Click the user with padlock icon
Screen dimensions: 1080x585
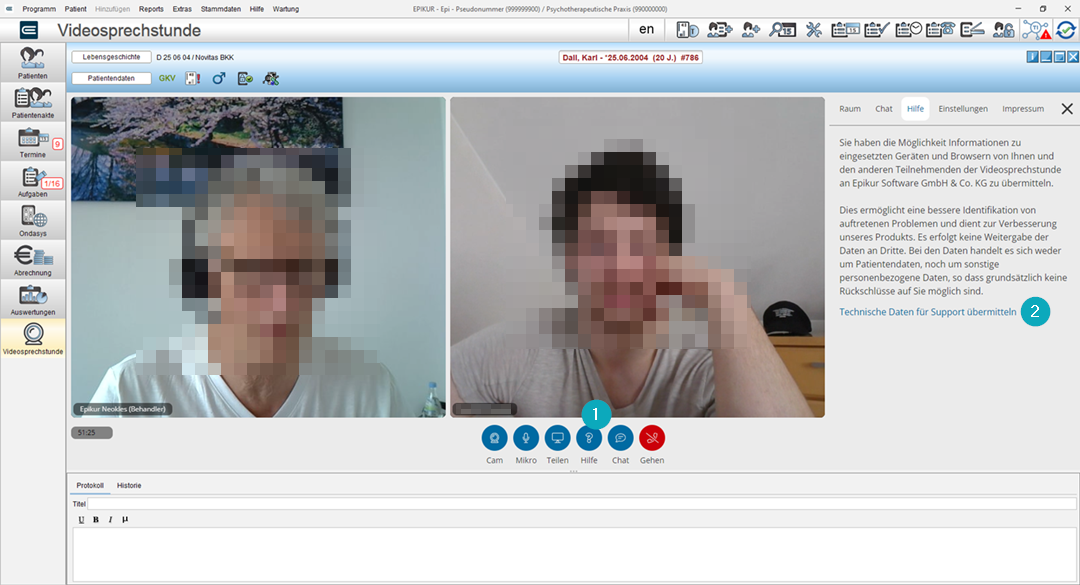(x=1004, y=30)
